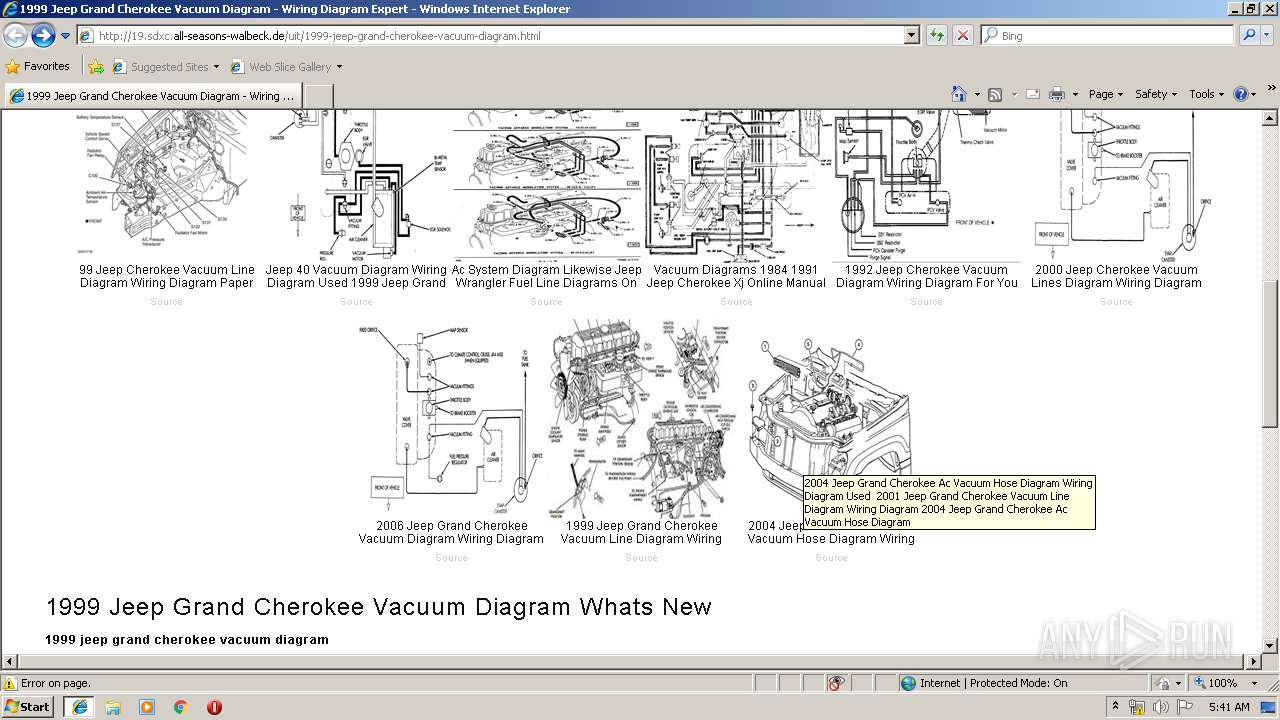Expand the address bar autocomplete dropdown
Screen dimensions: 1280x720
point(911,35)
